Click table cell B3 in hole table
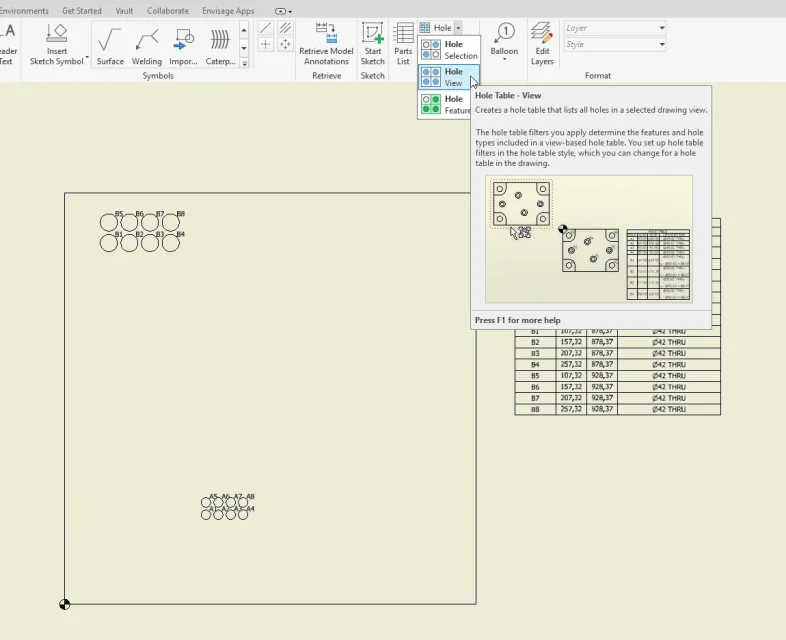 (x=535, y=353)
